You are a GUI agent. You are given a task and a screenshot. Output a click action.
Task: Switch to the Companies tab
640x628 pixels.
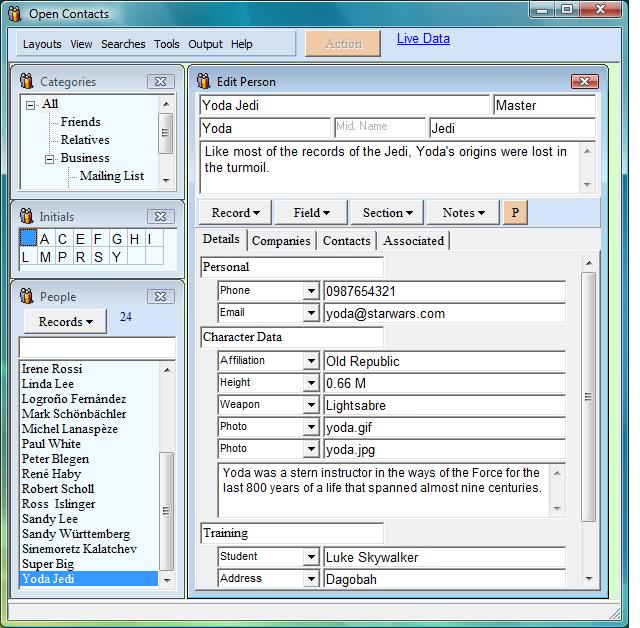(x=281, y=241)
